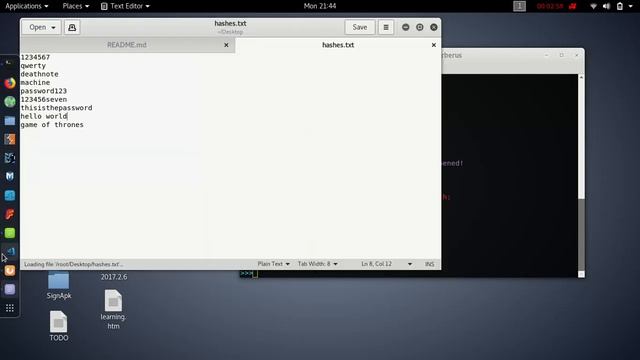640x360 pixels.
Task: Open the text editor hamburger menu
Action: click(386, 27)
